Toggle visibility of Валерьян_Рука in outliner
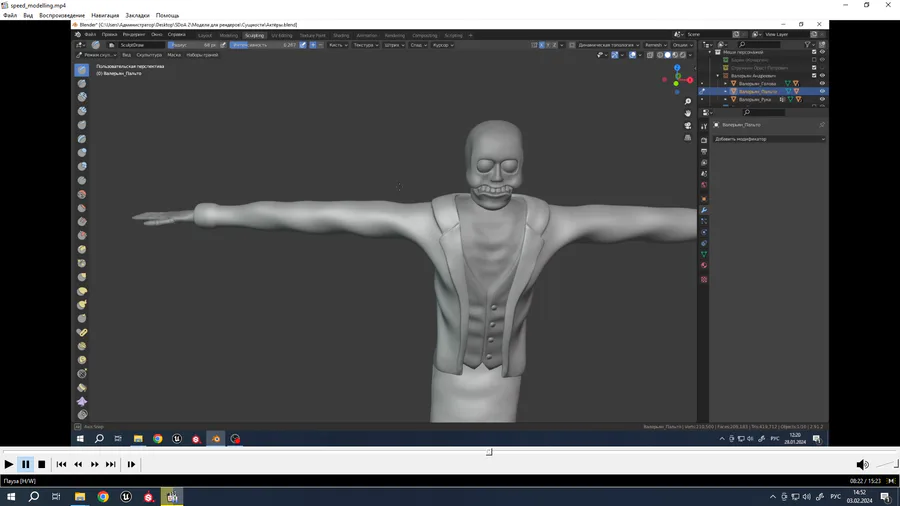 (x=822, y=99)
